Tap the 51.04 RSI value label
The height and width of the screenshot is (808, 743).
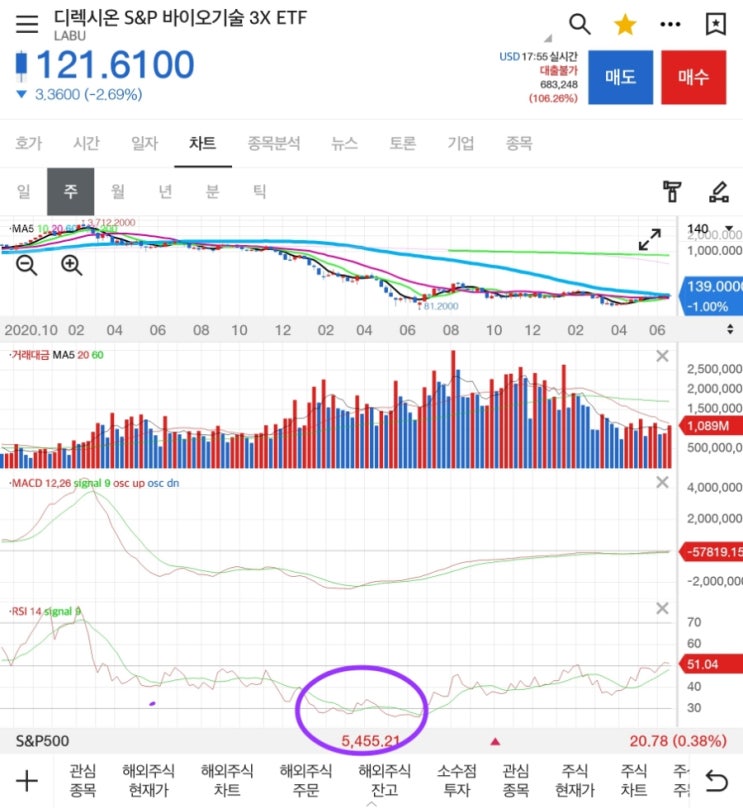click(x=712, y=664)
